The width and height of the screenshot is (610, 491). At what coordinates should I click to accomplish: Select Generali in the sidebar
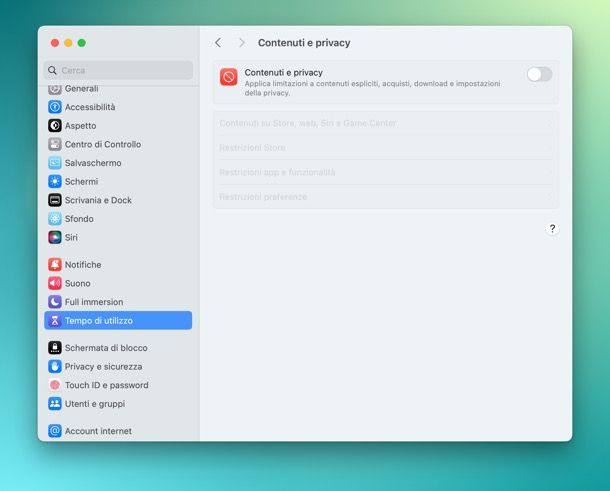118,89
